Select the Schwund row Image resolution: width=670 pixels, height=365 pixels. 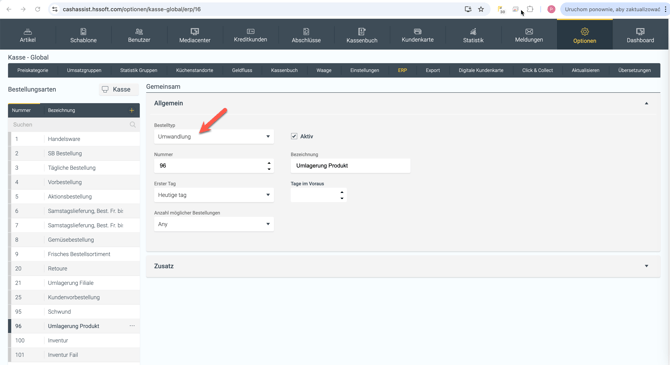[74, 312]
